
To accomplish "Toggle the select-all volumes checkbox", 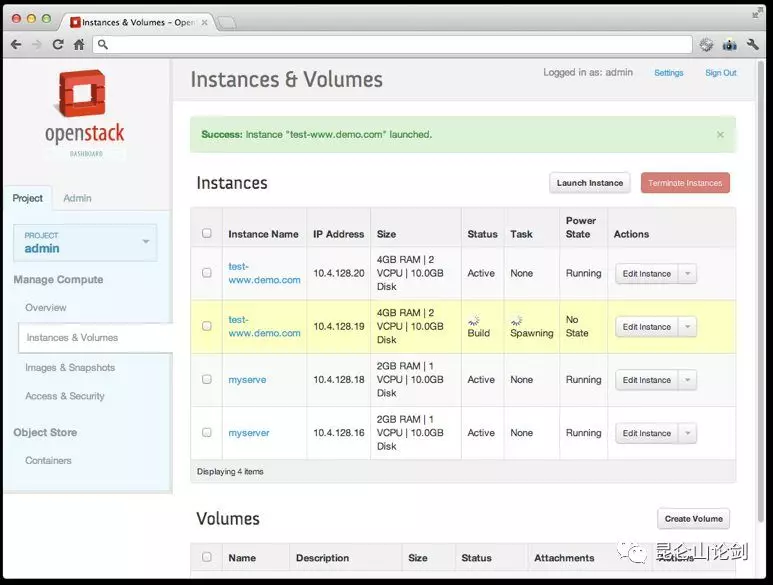I will point(207,557).
